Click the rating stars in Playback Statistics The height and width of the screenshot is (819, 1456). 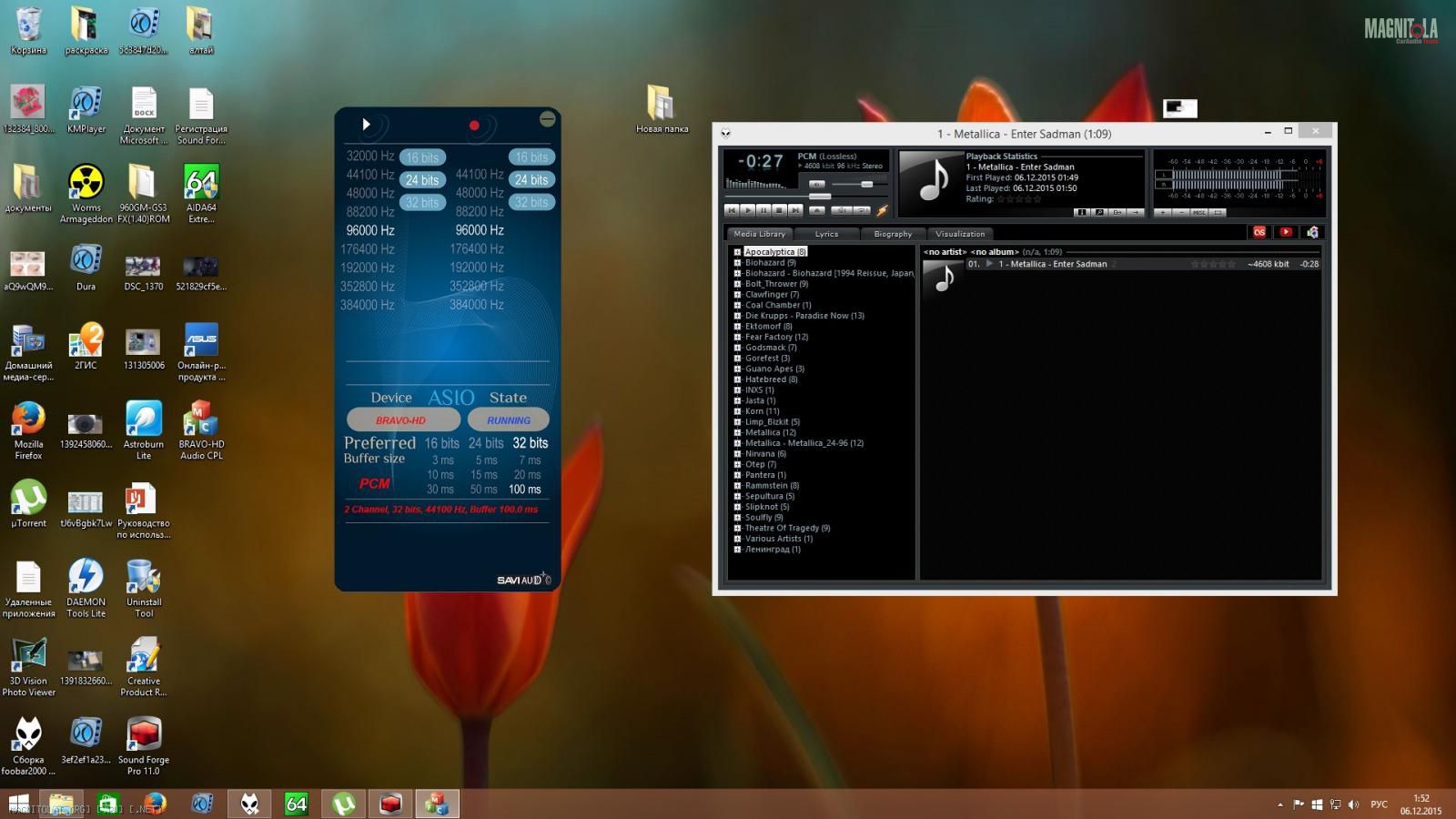(x=1018, y=199)
